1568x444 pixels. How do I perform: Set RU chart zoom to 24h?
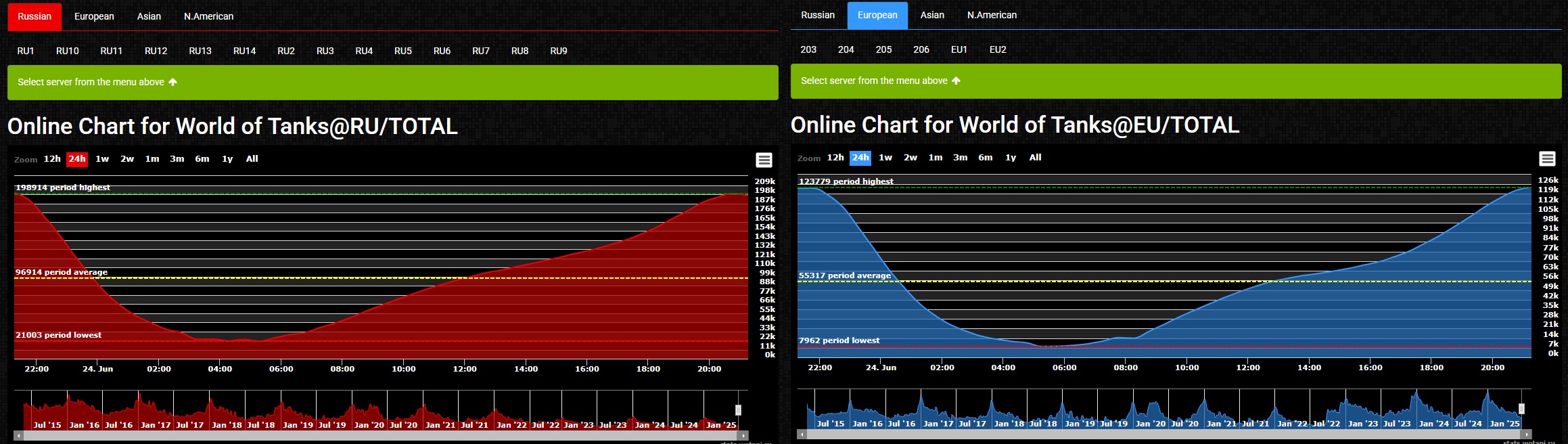pos(77,159)
